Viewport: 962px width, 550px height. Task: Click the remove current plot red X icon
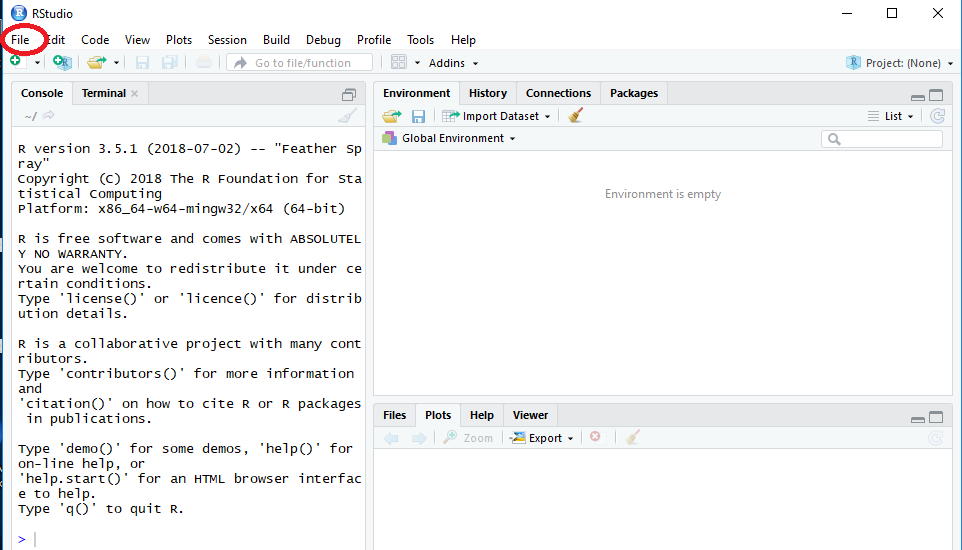tap(595, 436)
